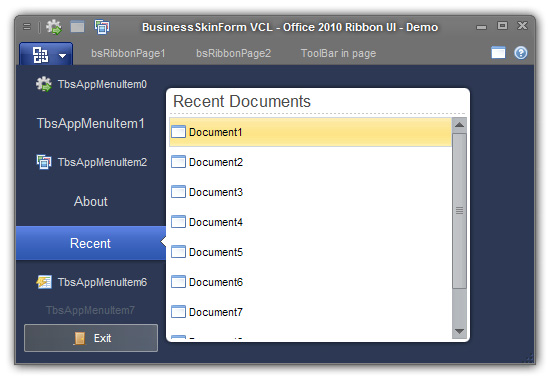Choose TbsAppMenuItem6 from the side menu
Screen dimensions: 553x381
pyautogui.click(x=91, y=282)
